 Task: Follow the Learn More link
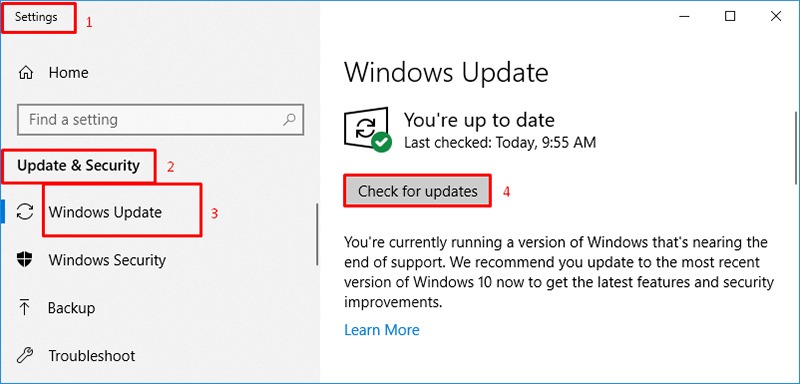coord(382,330)
